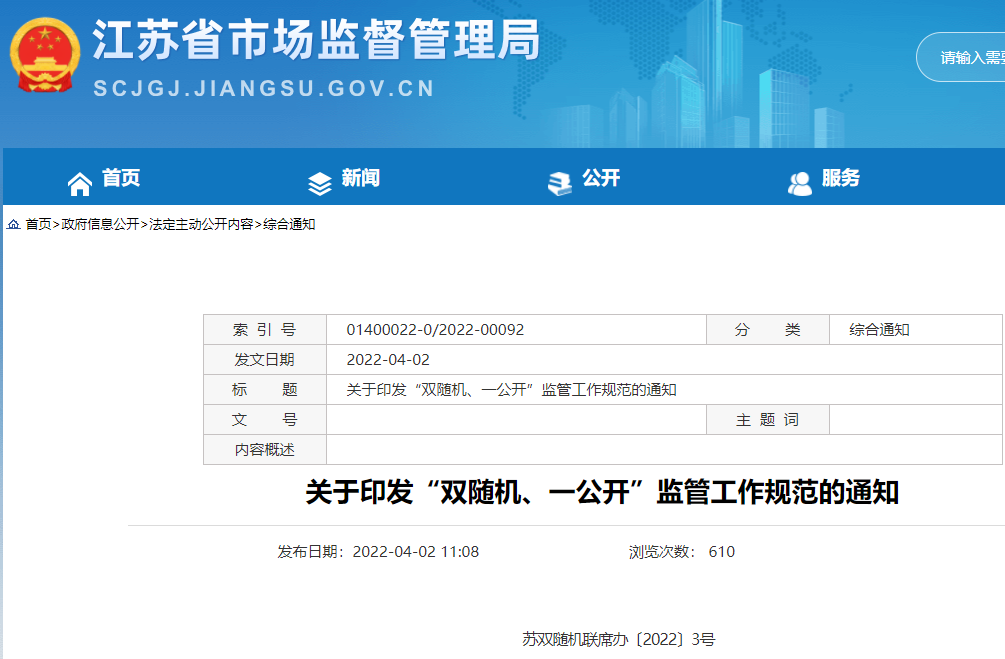Click the search input box in the header

coord(965,57)
